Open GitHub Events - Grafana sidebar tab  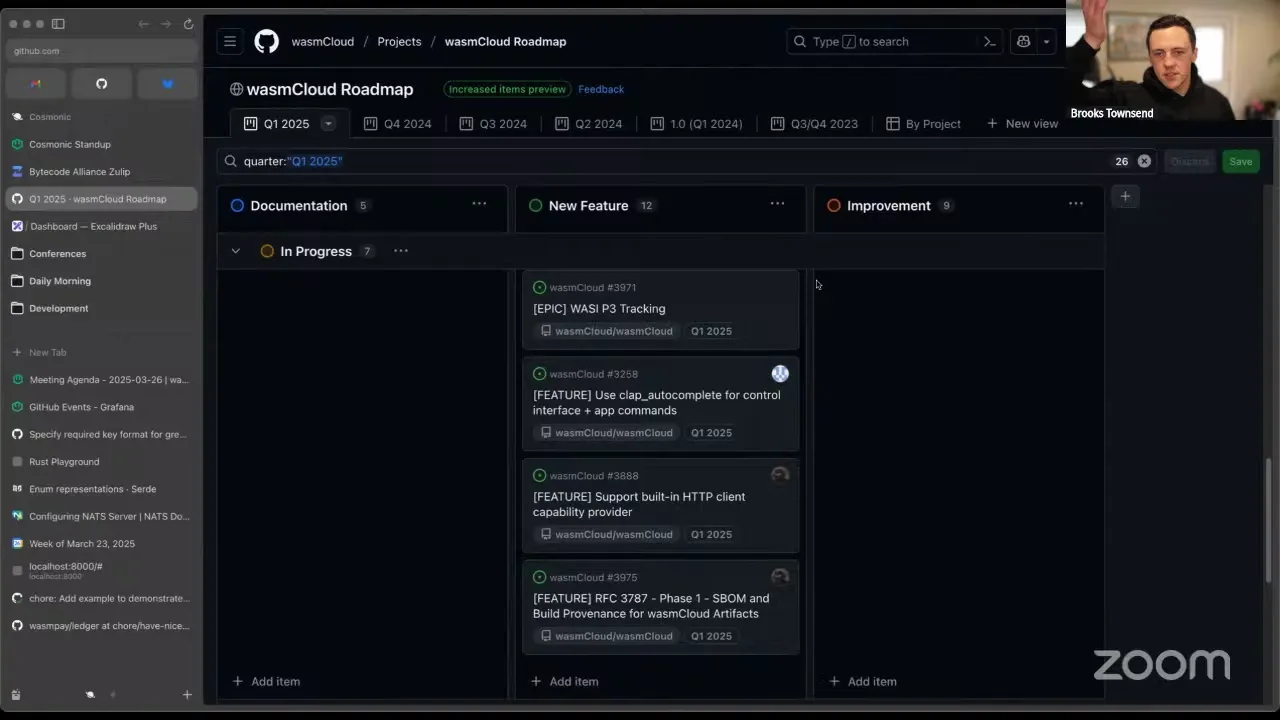coord(101,407)
